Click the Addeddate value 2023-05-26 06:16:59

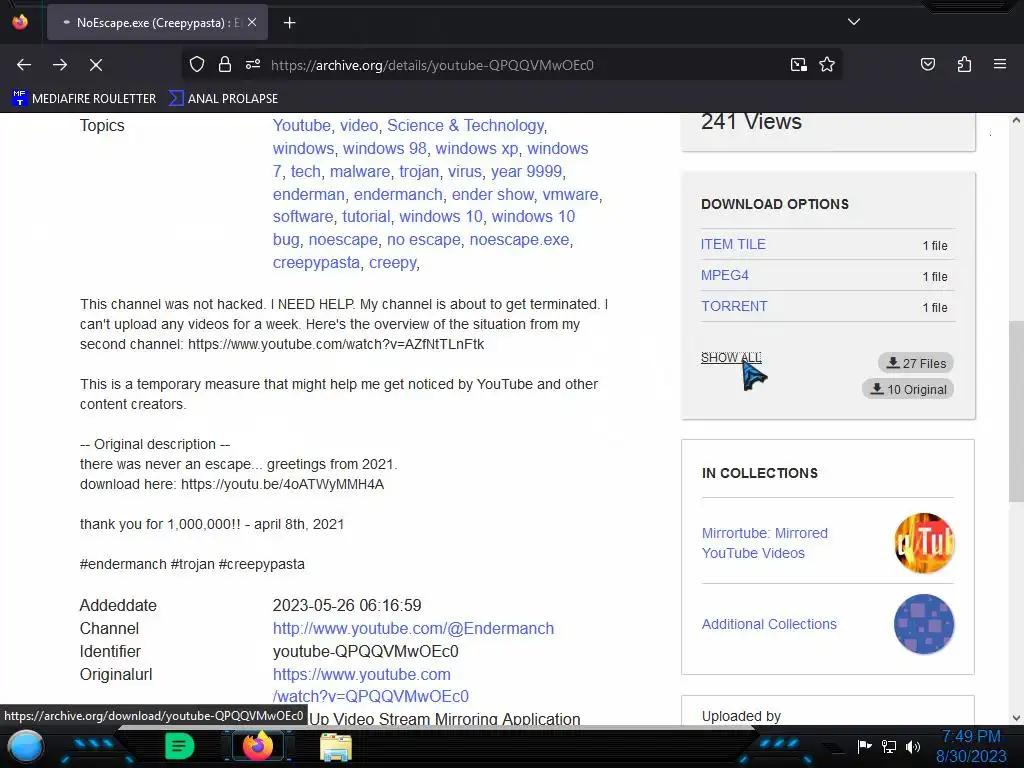point(347,605)
